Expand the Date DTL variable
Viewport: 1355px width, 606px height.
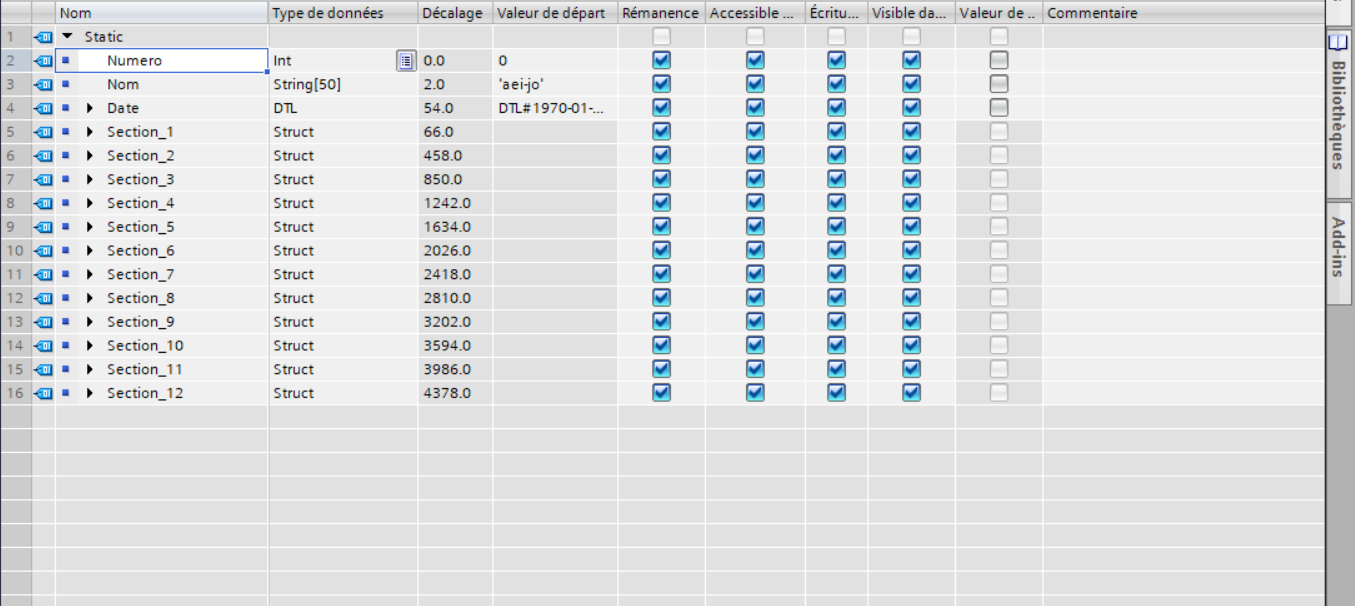point(90,108)
